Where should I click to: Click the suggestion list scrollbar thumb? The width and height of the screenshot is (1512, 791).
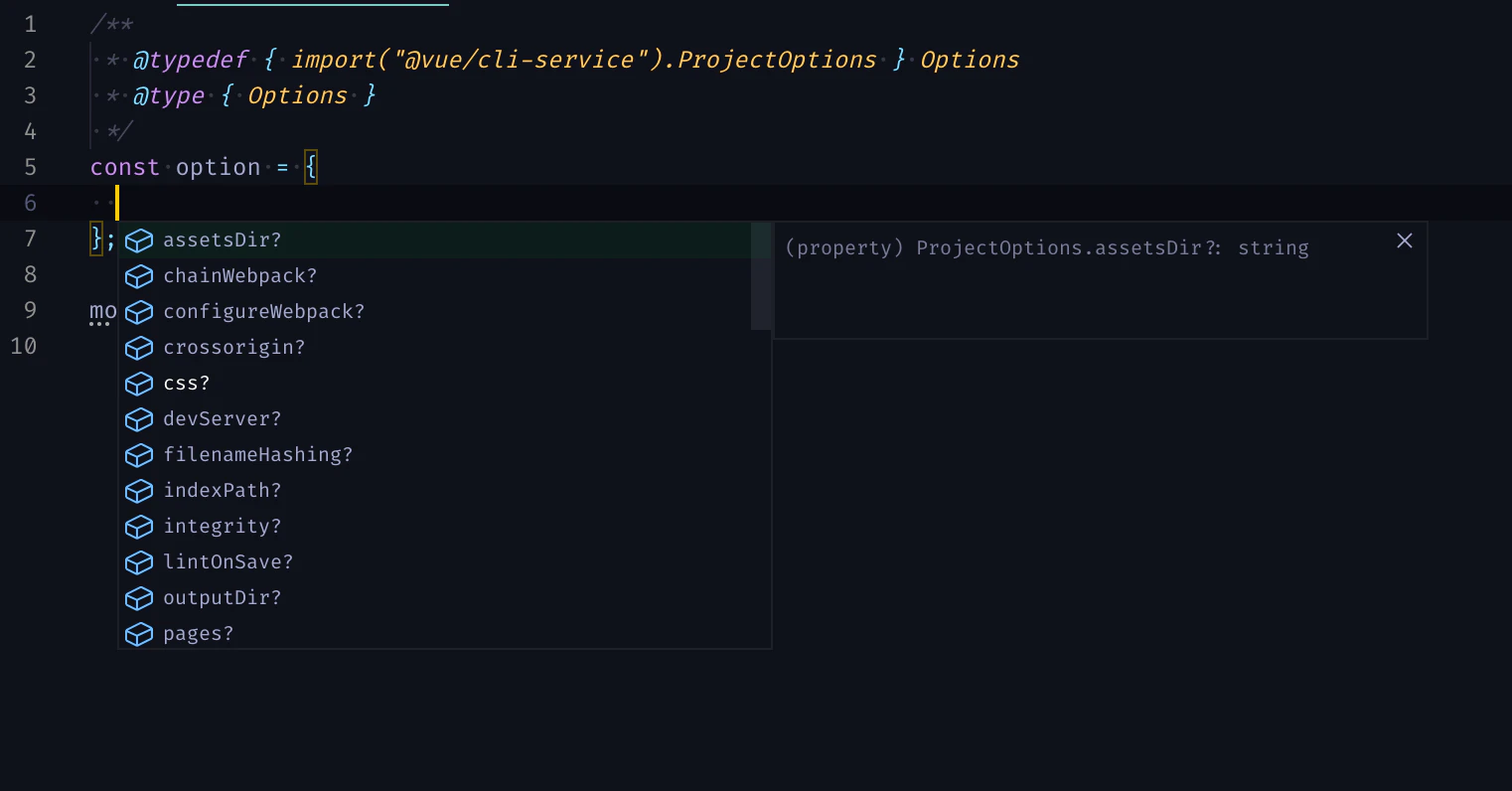click(761, 276)
